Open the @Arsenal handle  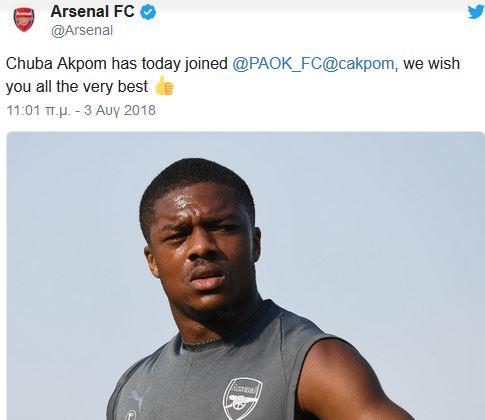coord(82,31)
